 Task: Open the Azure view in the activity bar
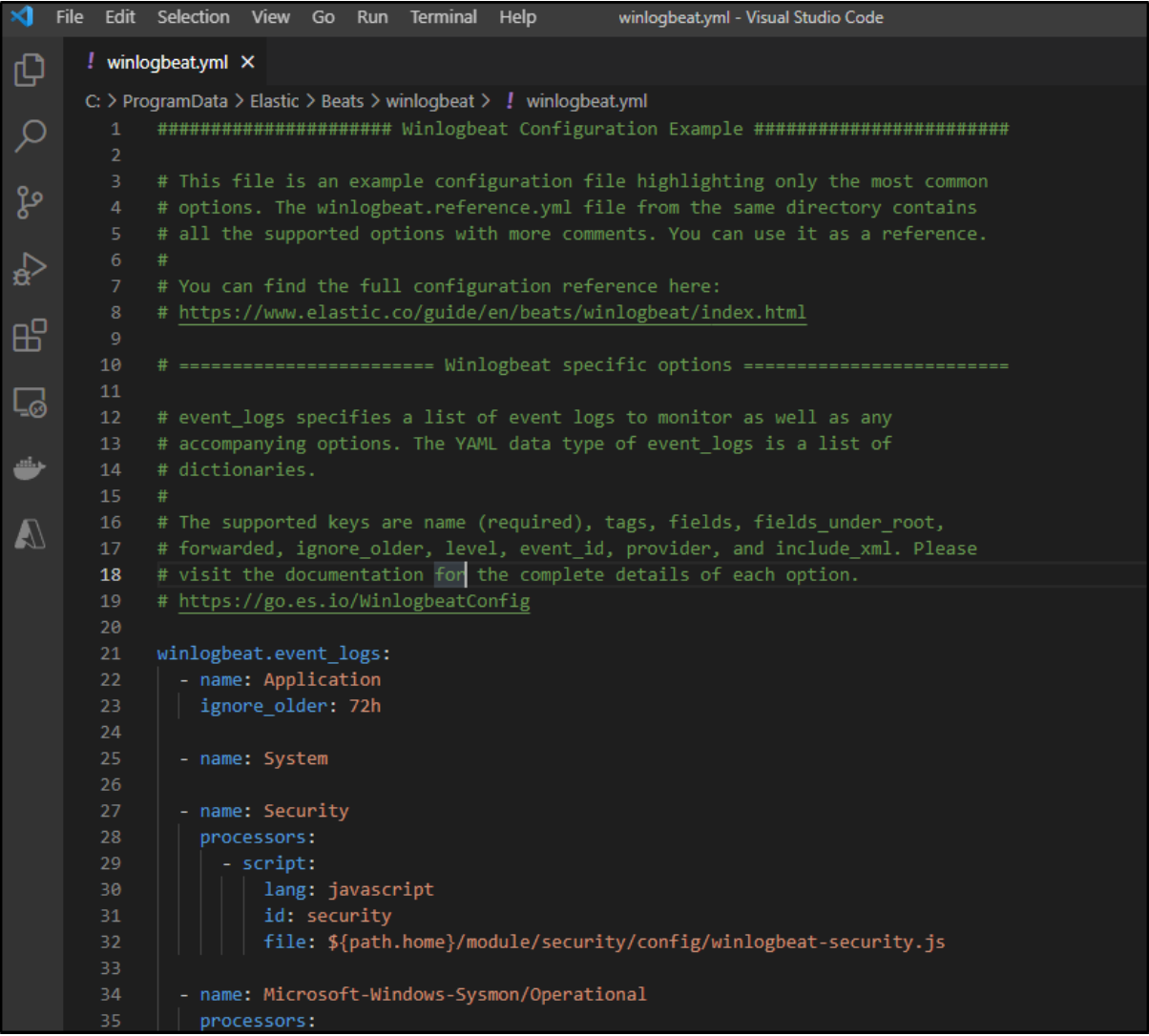click(31, 536)
